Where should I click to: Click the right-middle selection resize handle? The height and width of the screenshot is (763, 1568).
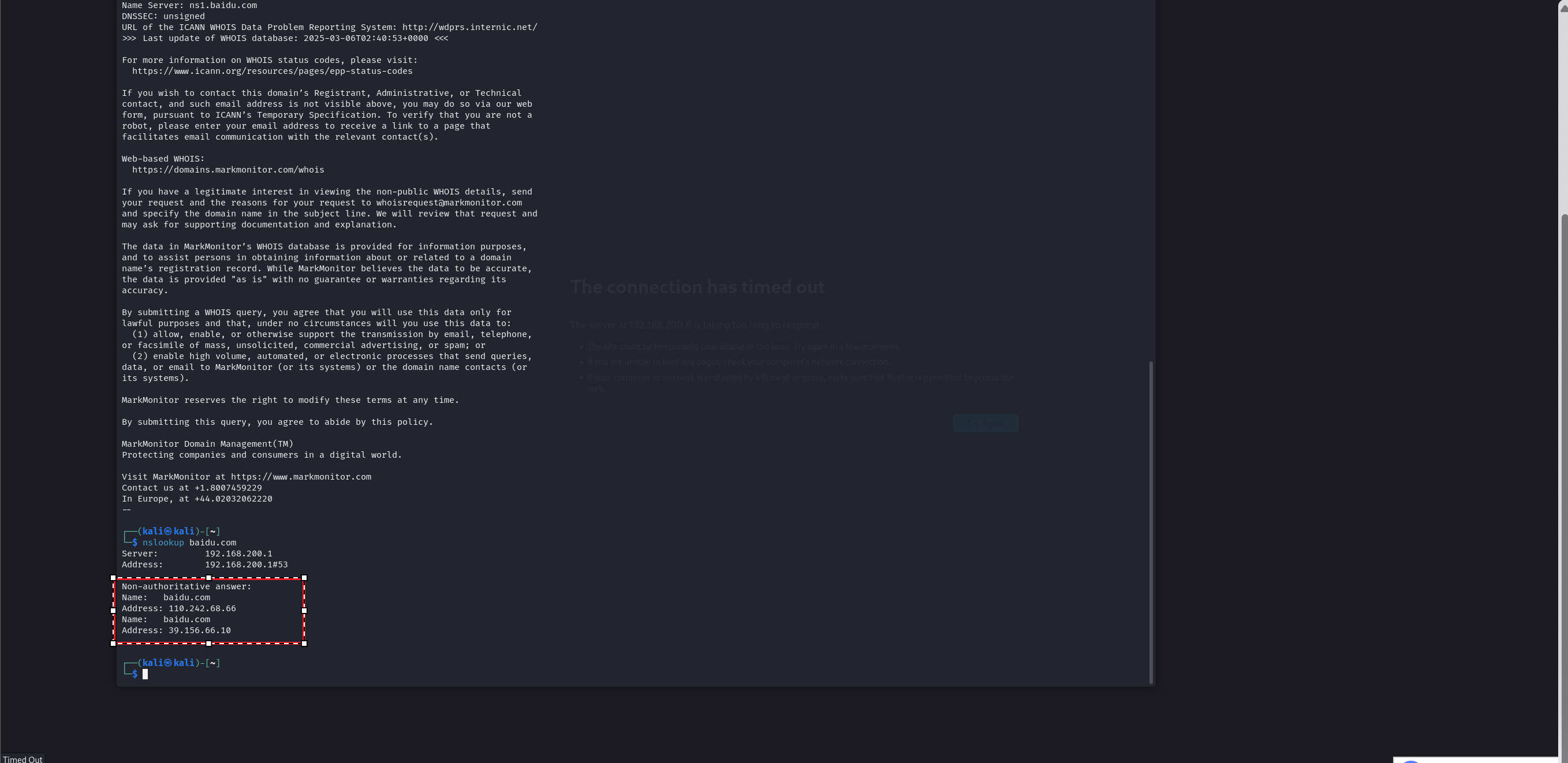304,610
